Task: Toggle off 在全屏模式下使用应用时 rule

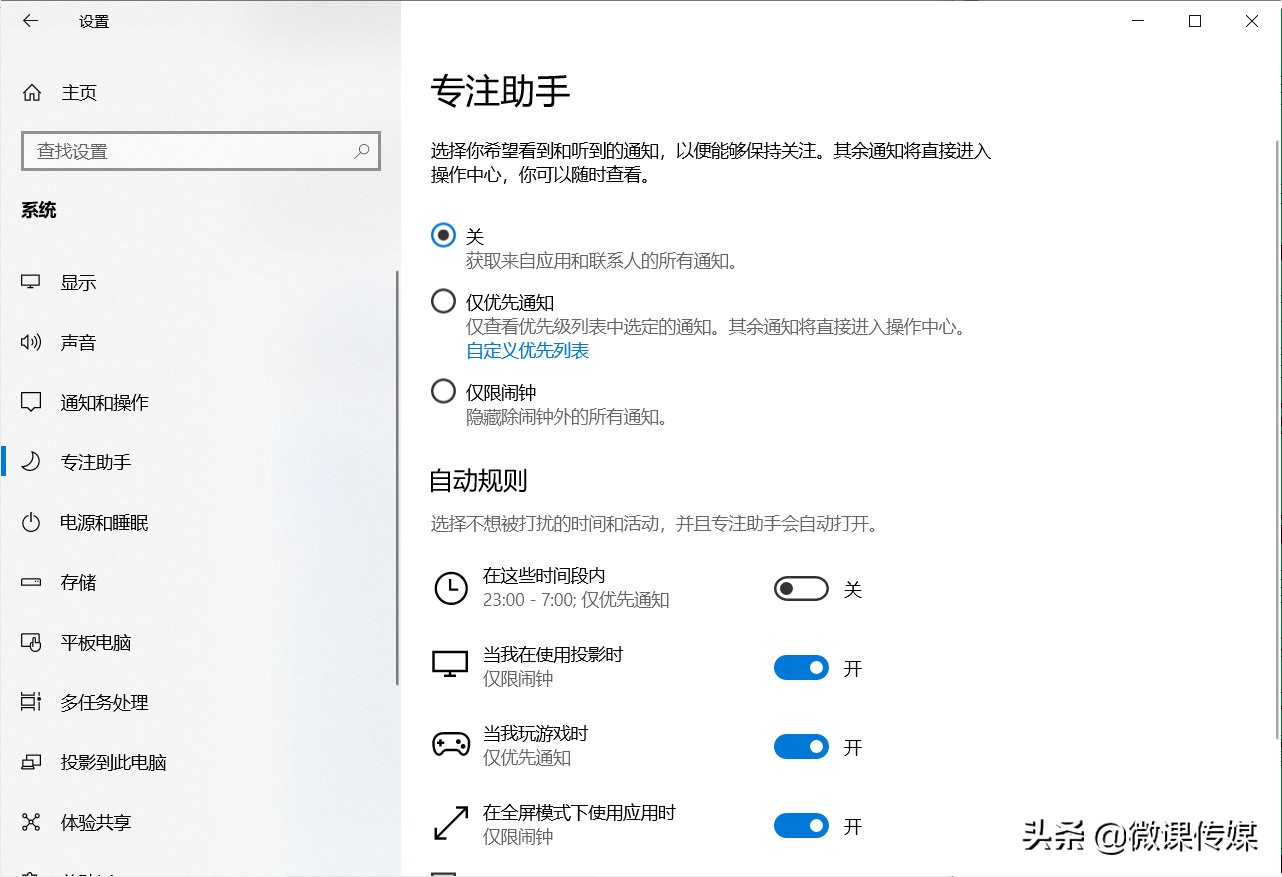Action: 800,825
